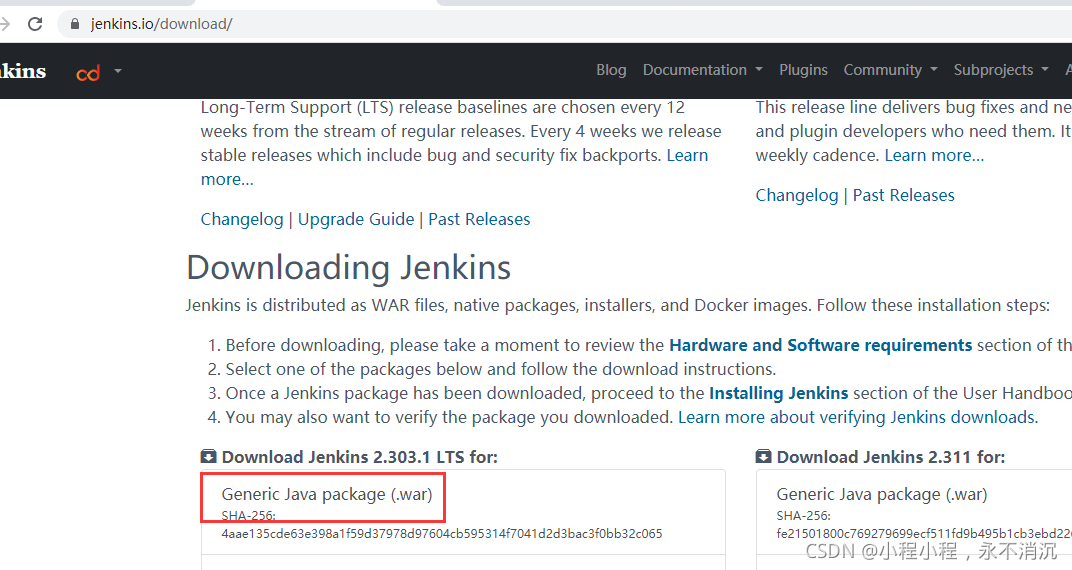Open the LTS Past Releases link
This screenshot has height=570, width=1072.
point(479,219)
